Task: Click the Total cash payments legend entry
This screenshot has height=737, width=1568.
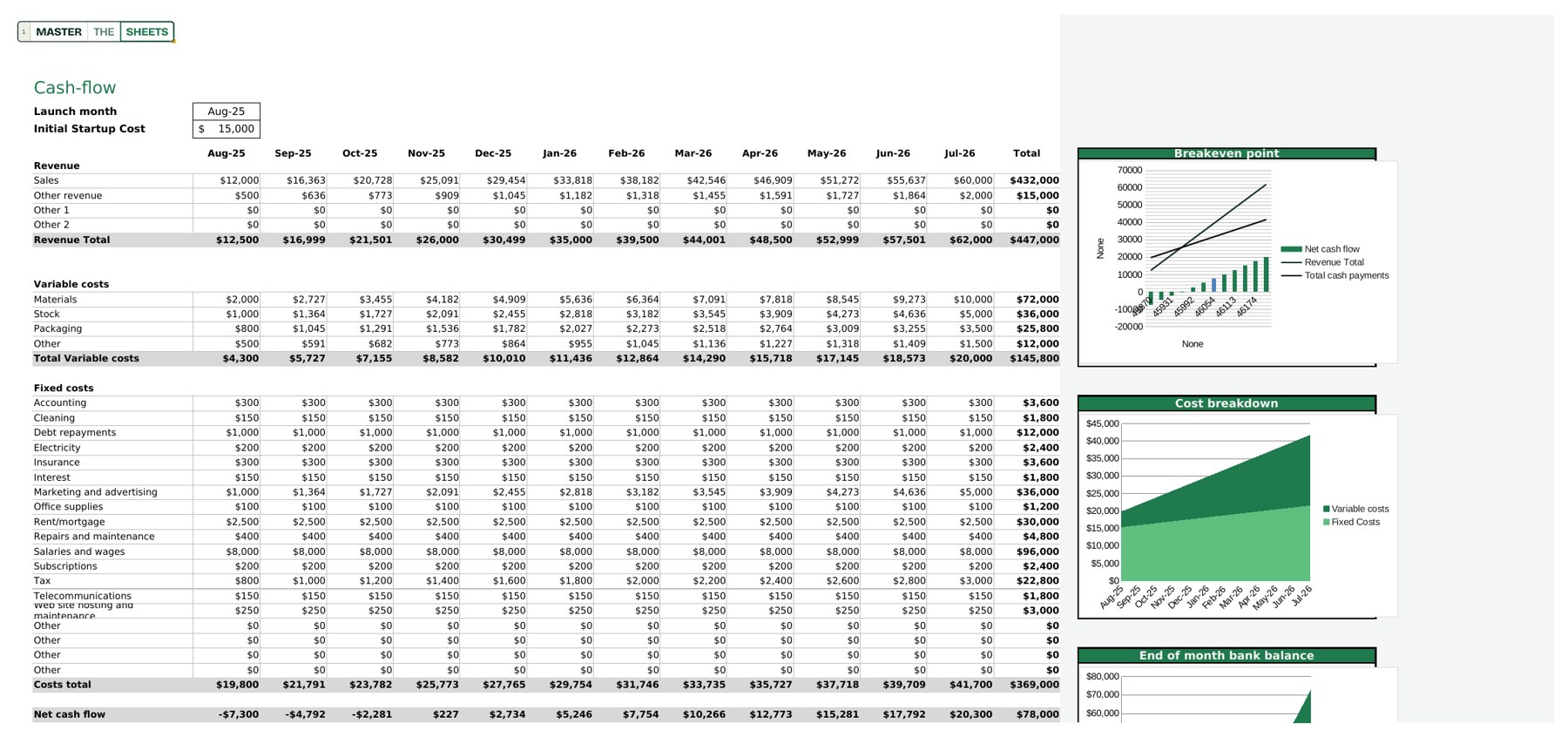Action: coord(1335,275)
